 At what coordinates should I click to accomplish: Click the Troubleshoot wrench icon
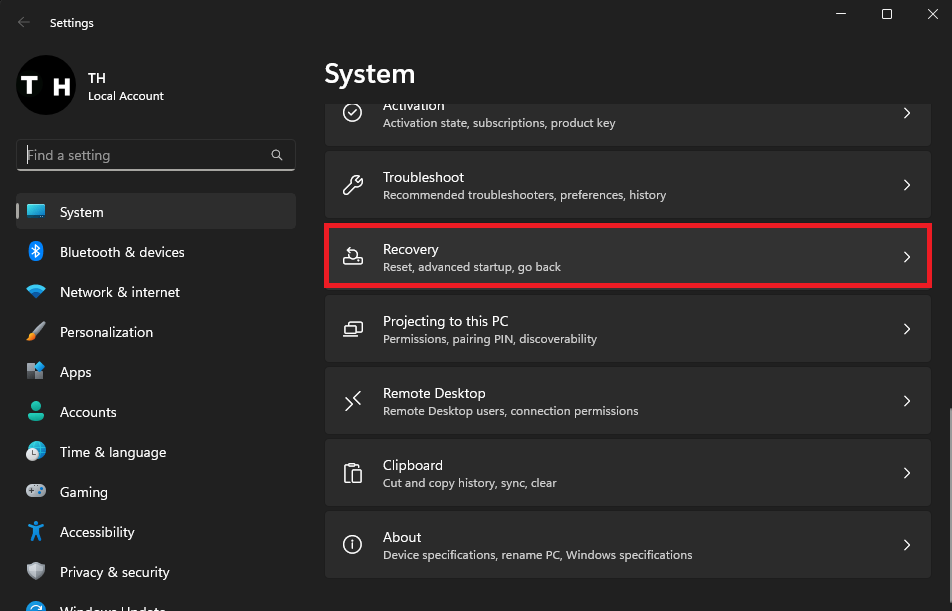[353, 185]
